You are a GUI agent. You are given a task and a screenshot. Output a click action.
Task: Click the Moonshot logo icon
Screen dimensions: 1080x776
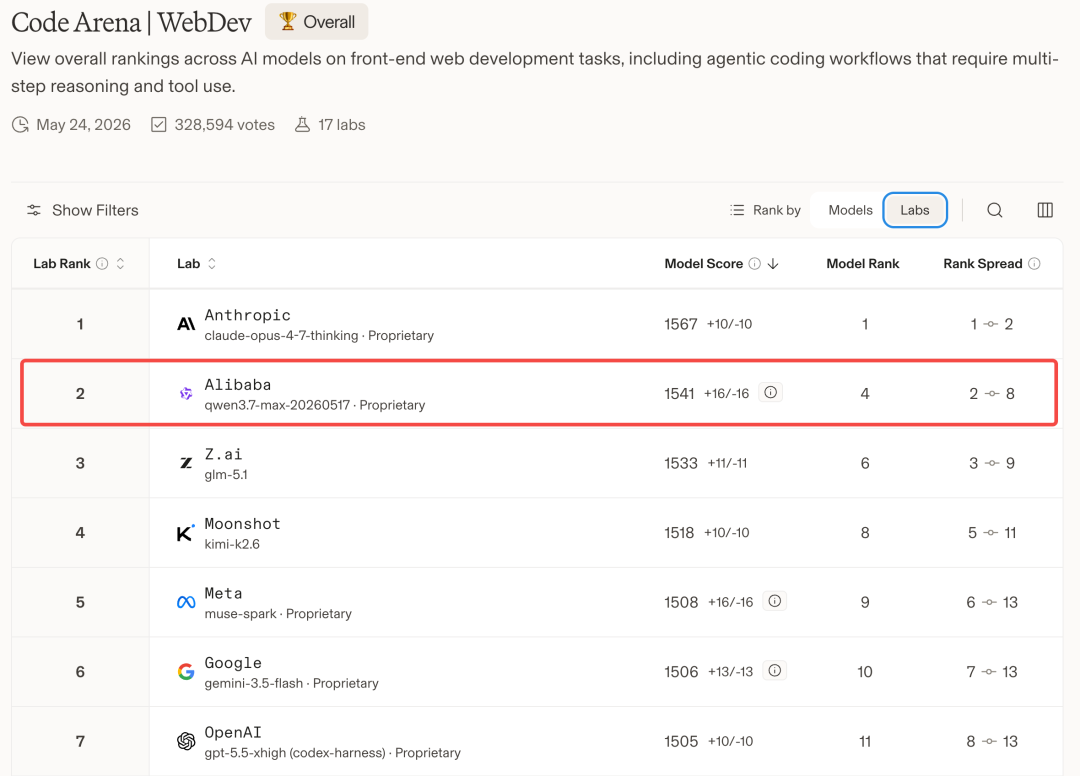pyautogui.click(x=186, y=533)
